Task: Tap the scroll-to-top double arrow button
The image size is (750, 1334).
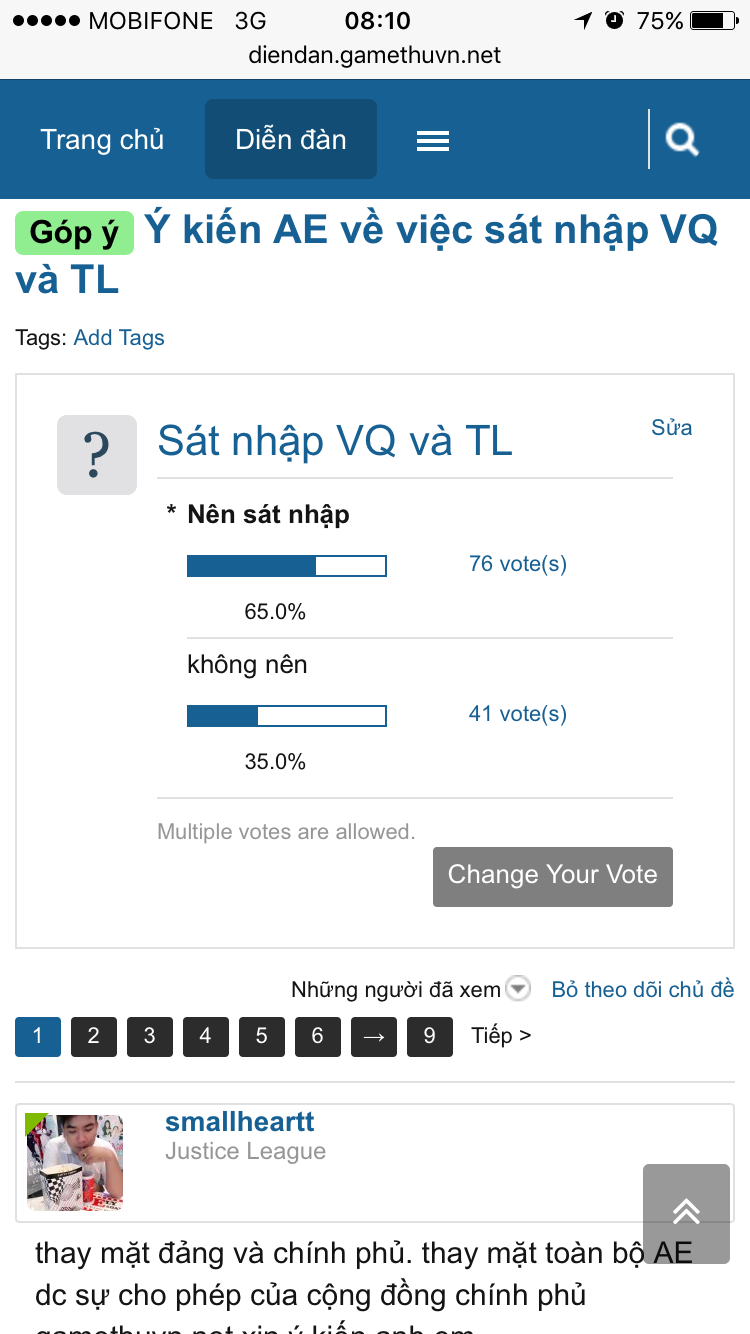Action: point(686,1213)
